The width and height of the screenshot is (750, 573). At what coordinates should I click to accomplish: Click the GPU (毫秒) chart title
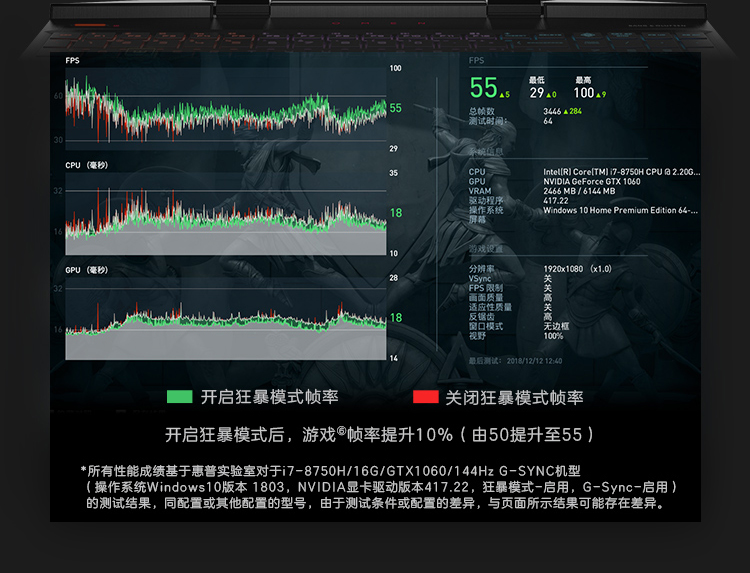(x=87, y=270)
